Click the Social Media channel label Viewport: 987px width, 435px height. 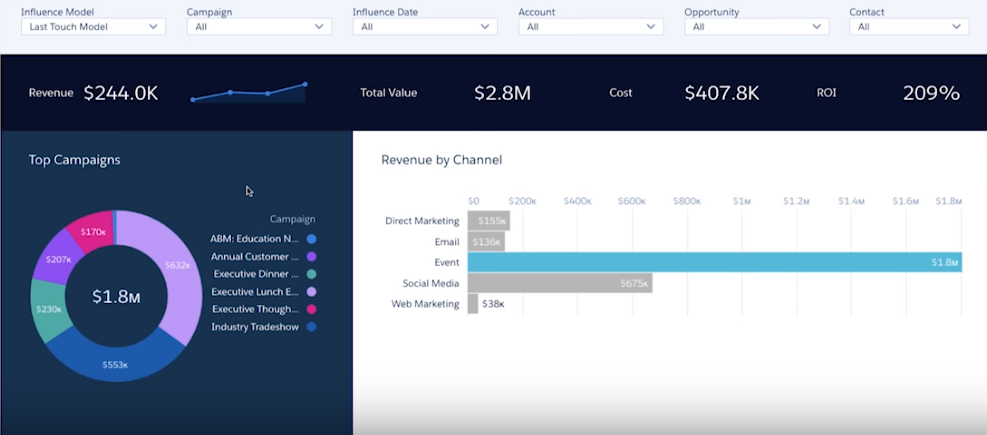[x=431, y=283]
